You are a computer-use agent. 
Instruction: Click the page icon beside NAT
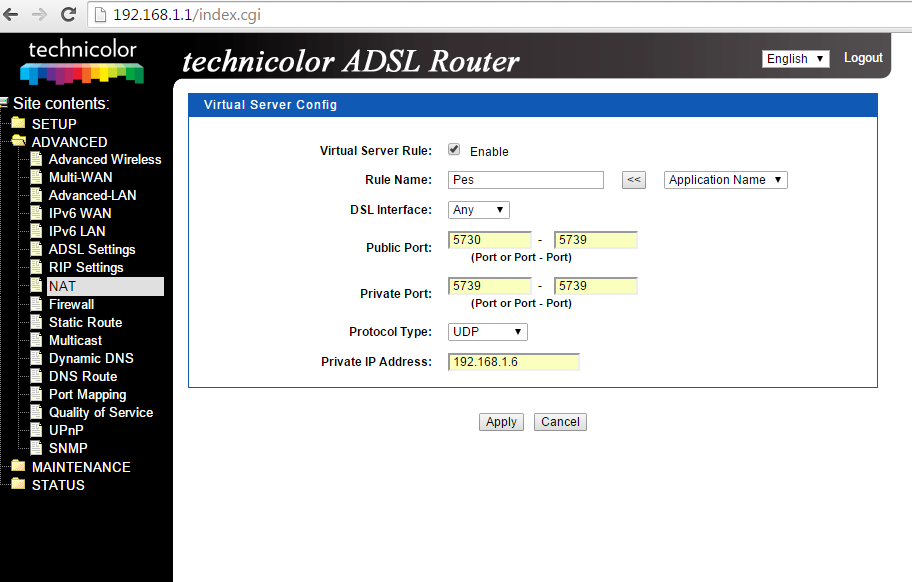click(36, 285)
